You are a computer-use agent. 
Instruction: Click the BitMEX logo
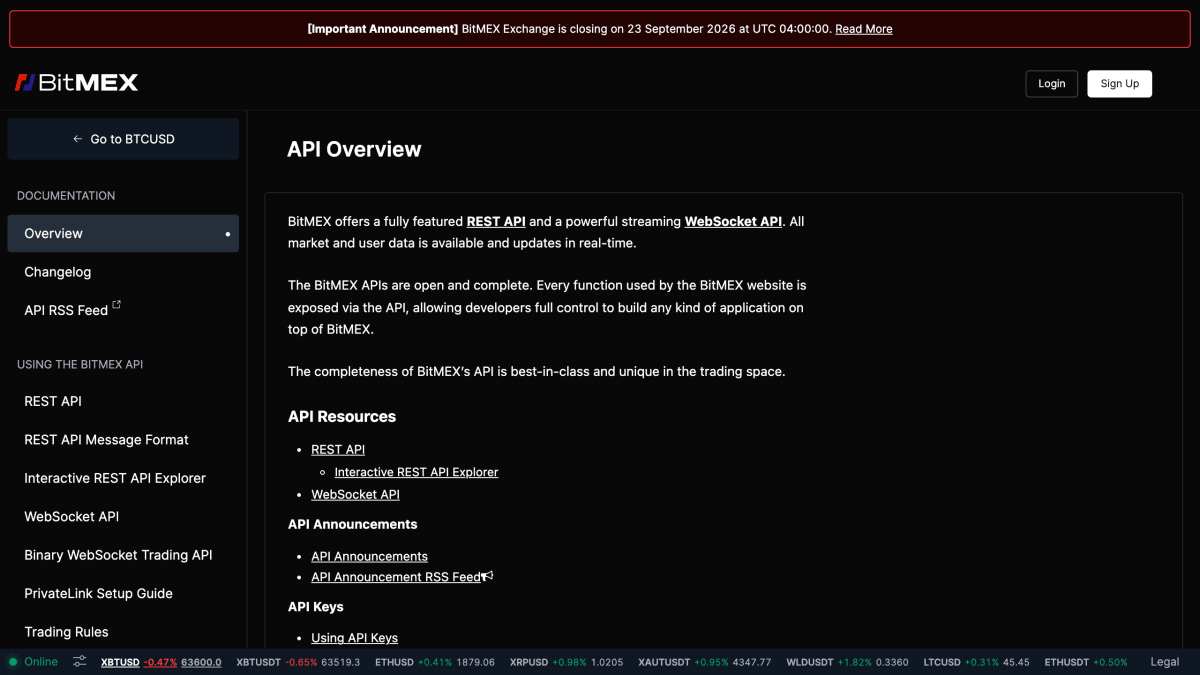(x=76, y=83)
